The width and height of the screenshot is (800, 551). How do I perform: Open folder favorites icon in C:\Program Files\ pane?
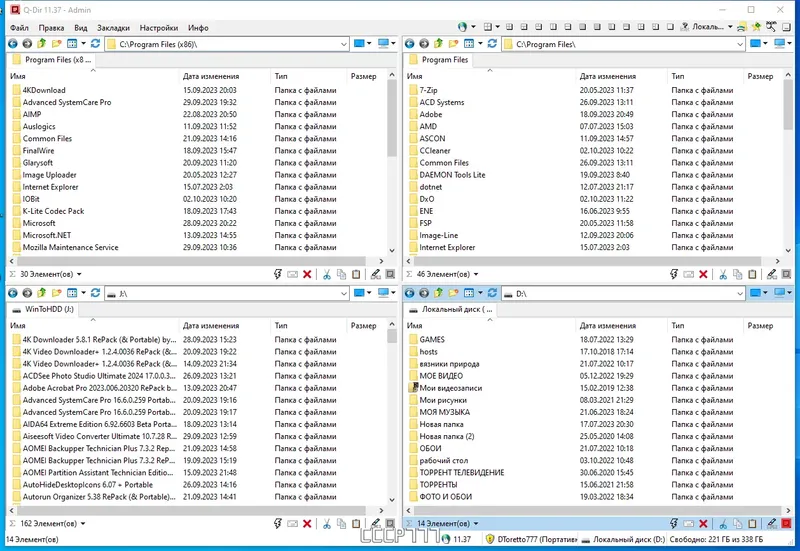pyautogui.click(x=453, y=44)
